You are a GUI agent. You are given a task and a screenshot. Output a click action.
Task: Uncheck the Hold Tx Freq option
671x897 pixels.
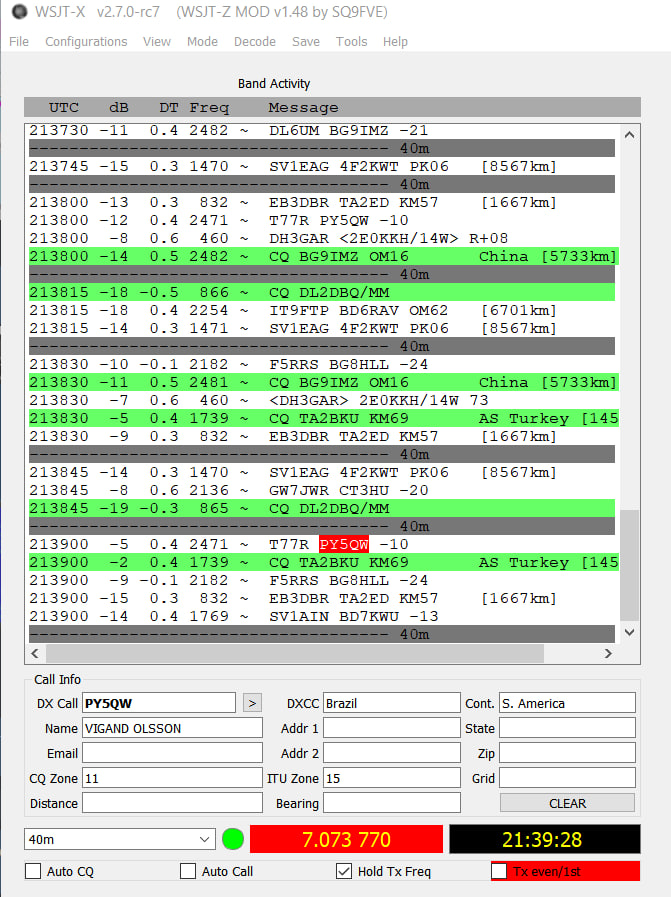[344, 871]
